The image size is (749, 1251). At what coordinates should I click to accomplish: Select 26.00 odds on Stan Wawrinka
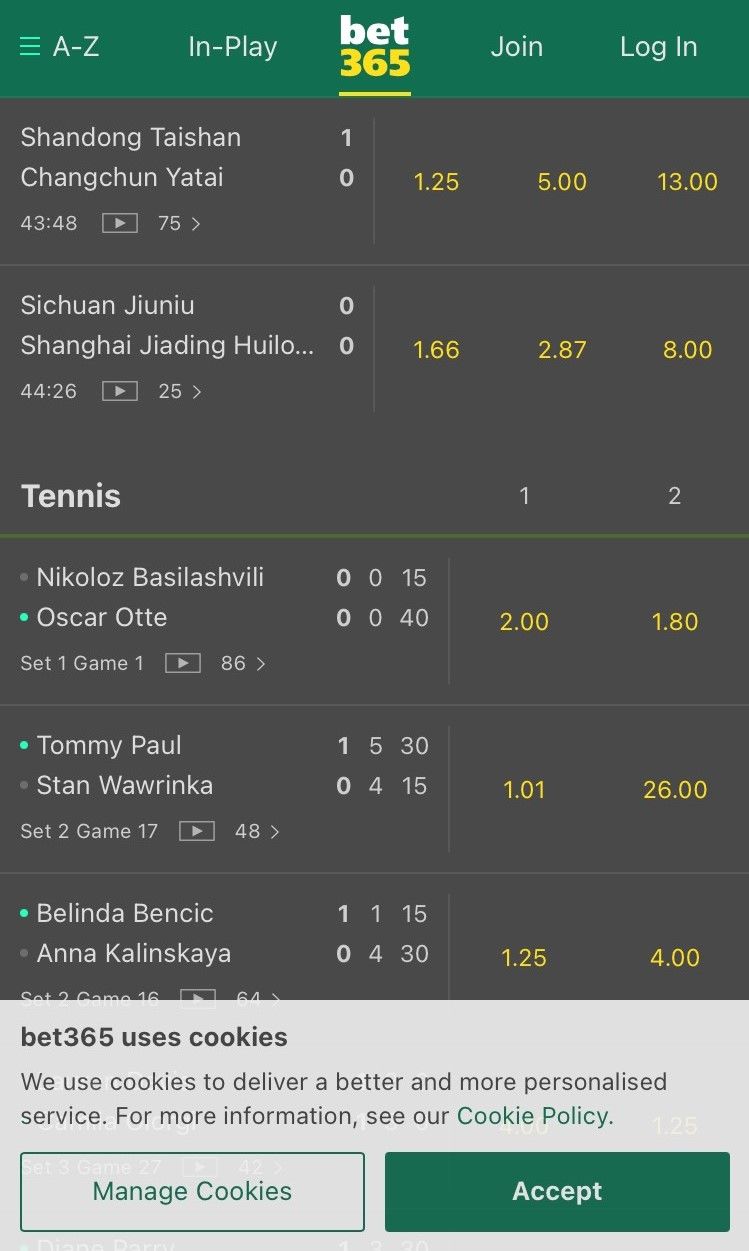click(x=675, y=790)
